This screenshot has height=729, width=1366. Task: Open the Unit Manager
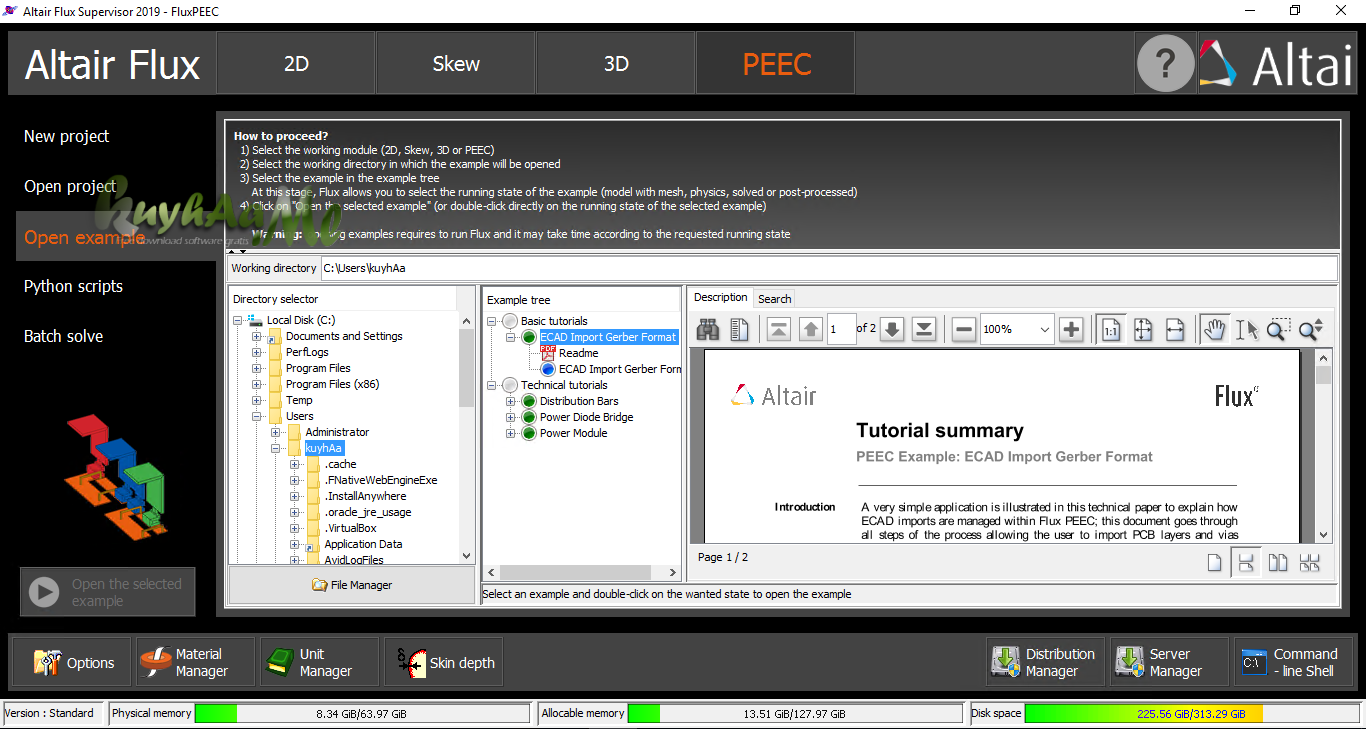pyautogui.click(x=320, y=662)
